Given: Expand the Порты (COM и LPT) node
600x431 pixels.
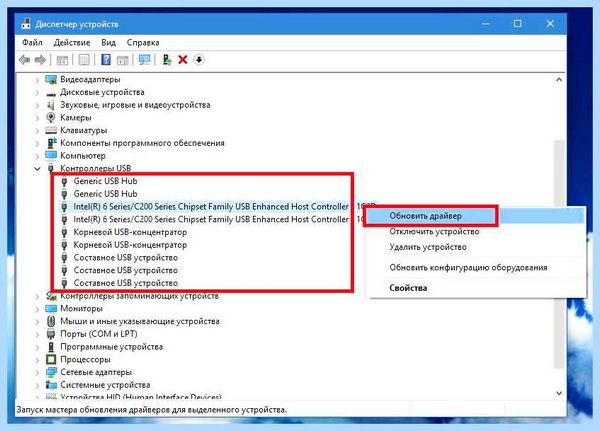Looking at the screenshot, I should tap(37, 334).
